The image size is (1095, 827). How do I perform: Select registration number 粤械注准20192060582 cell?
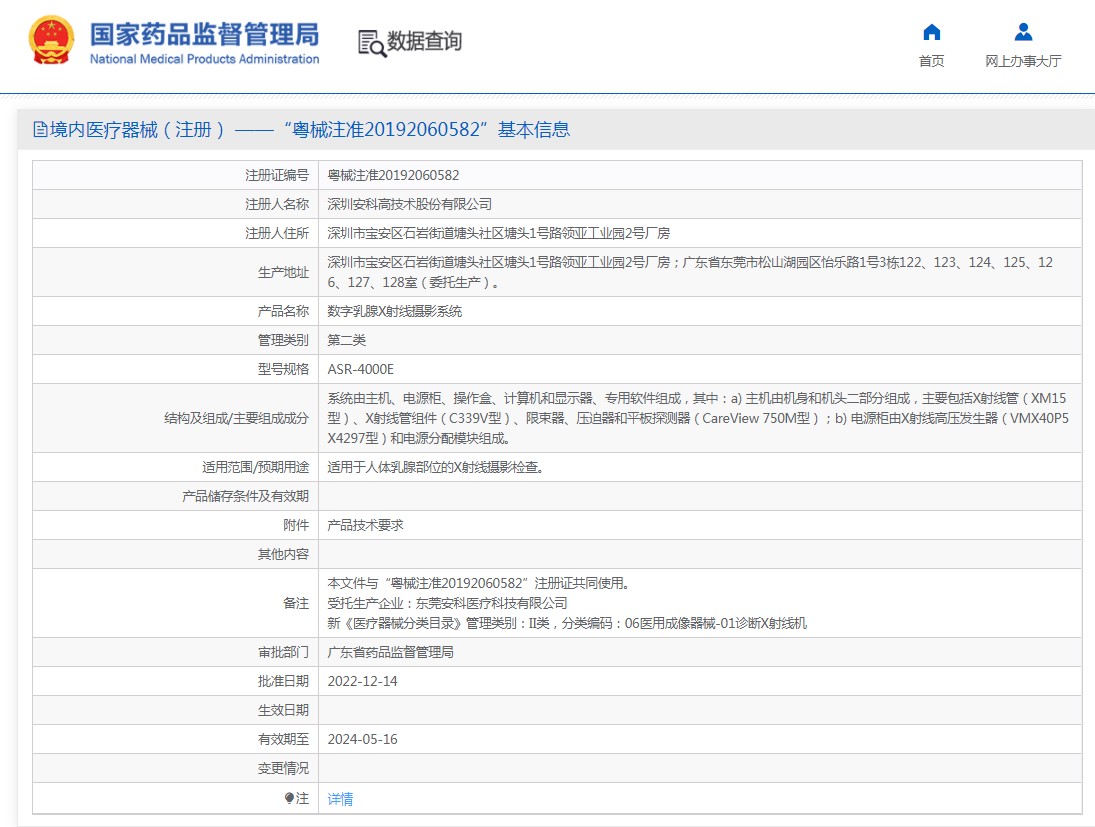(x=393, y=175)
